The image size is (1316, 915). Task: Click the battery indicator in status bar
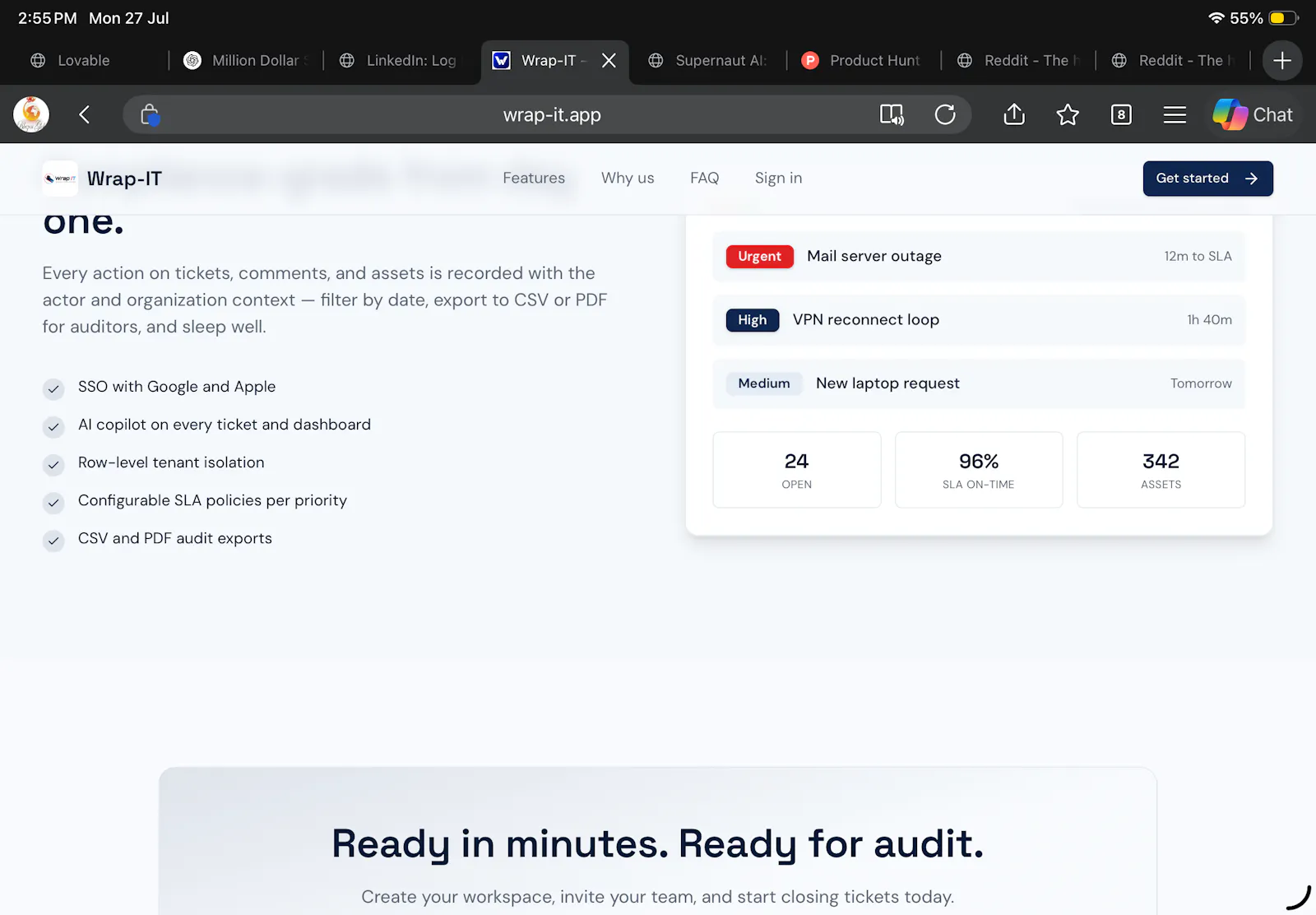tap(1284, 17)
